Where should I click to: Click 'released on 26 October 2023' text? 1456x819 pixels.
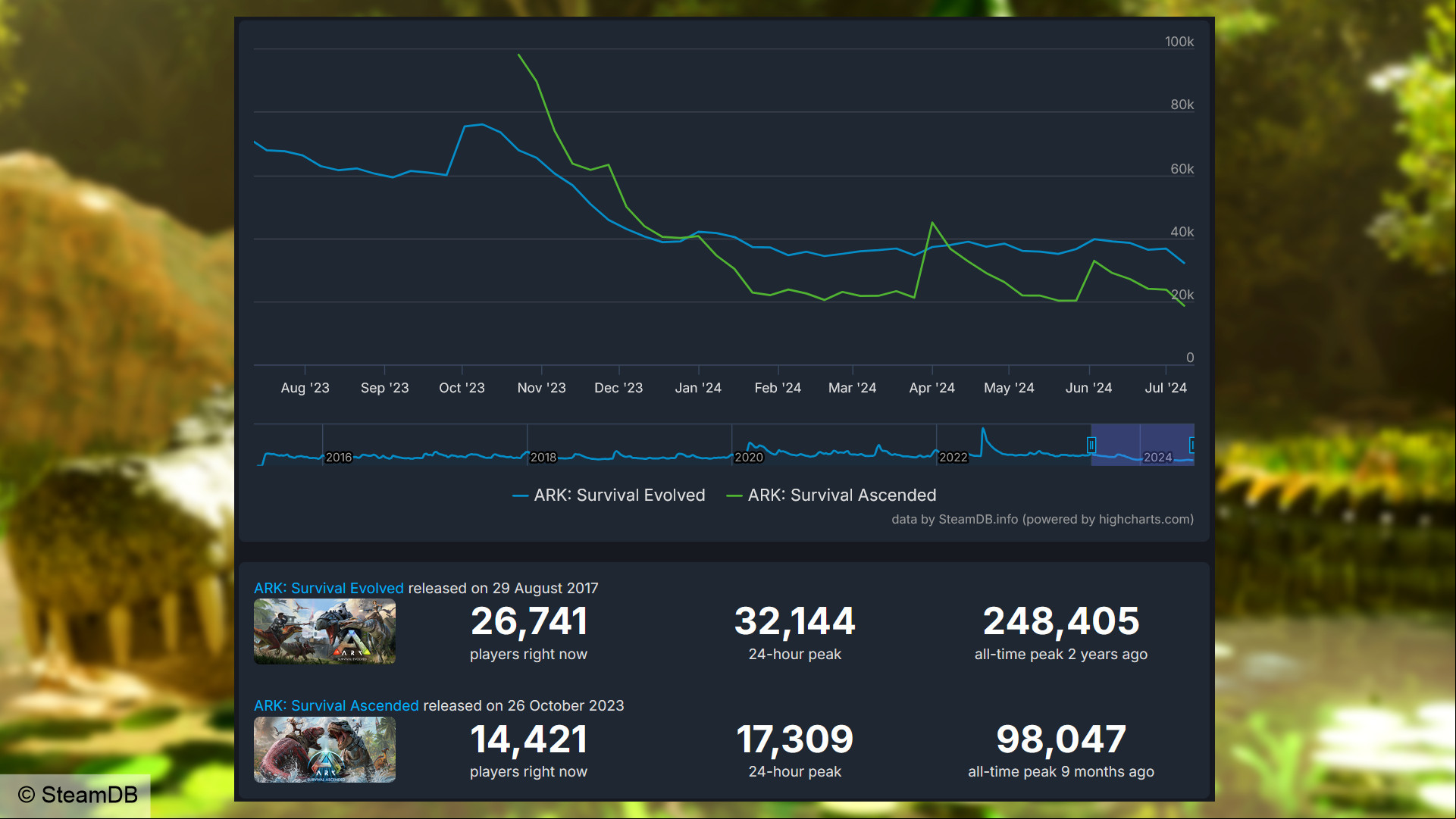click(524, 705)
